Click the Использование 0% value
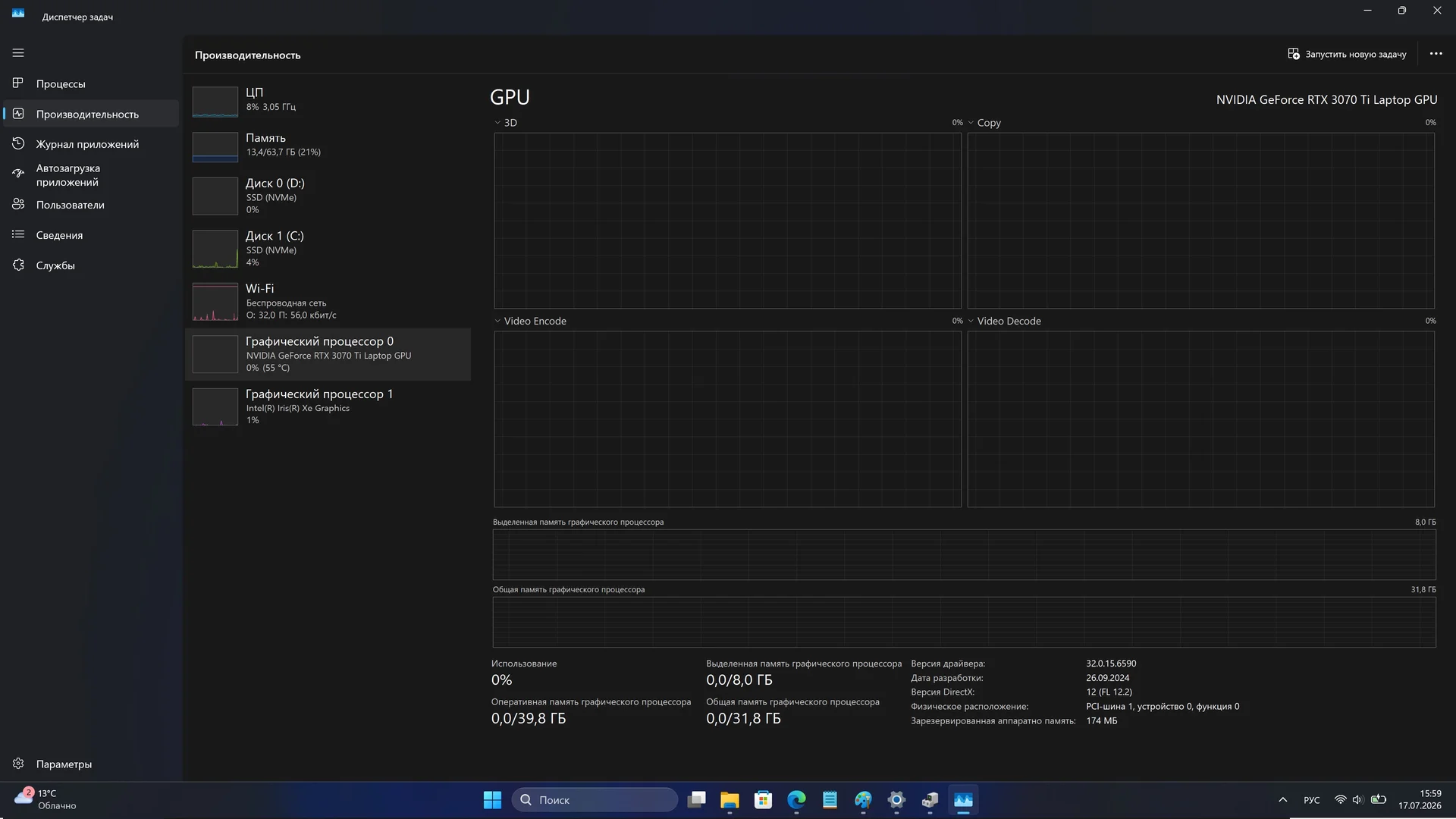Screen dimensions: 1456x819 [501, 680]
